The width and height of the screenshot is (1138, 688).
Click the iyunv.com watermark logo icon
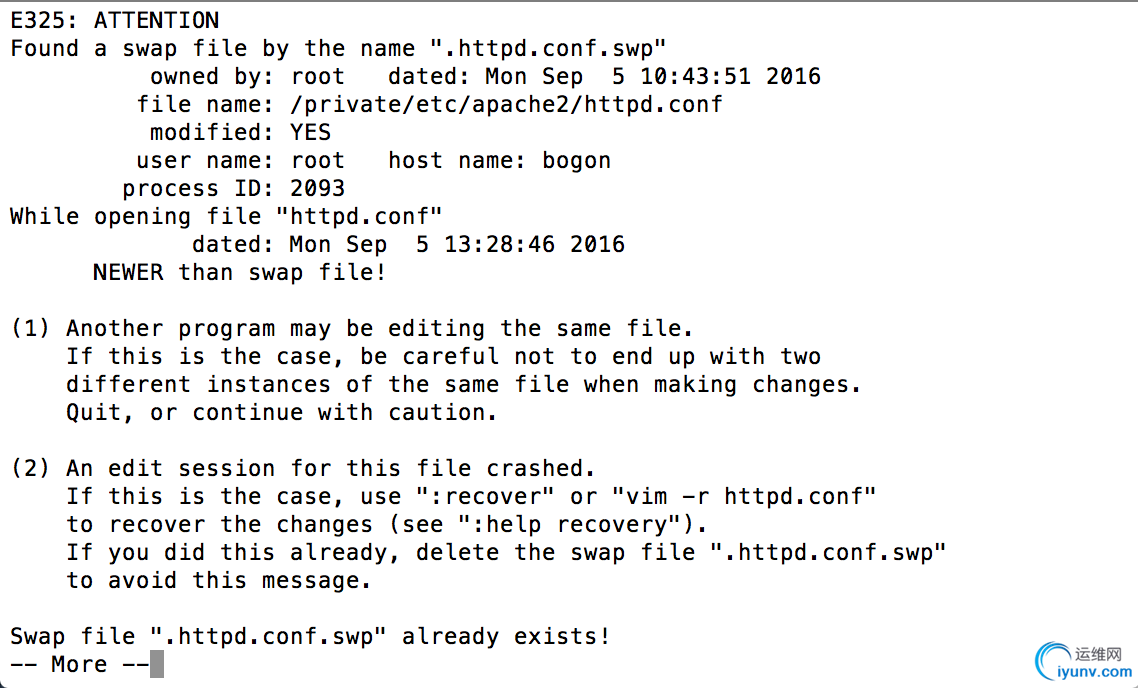coord(1052,661)
